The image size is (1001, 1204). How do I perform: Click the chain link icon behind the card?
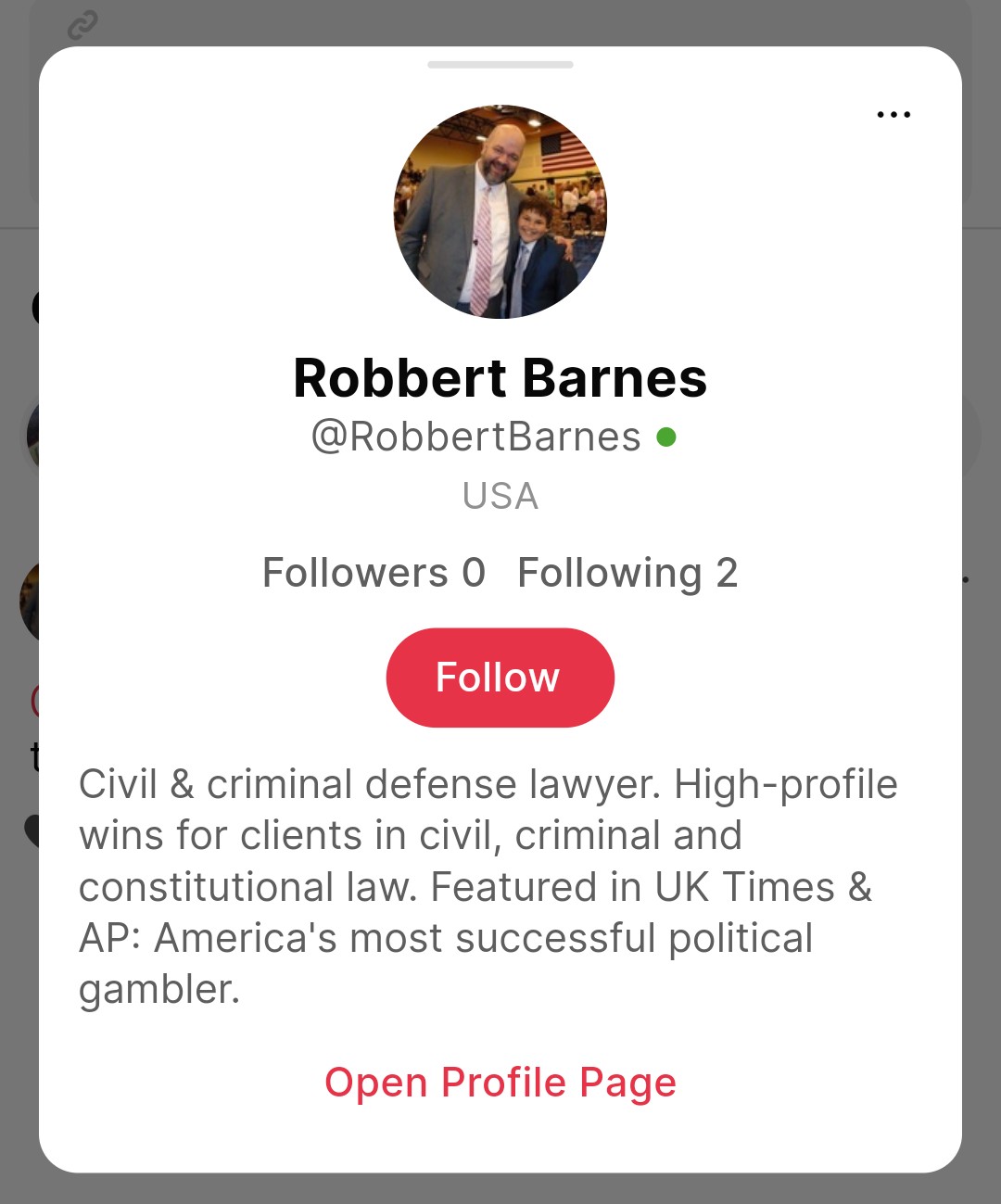coord(82,25)
